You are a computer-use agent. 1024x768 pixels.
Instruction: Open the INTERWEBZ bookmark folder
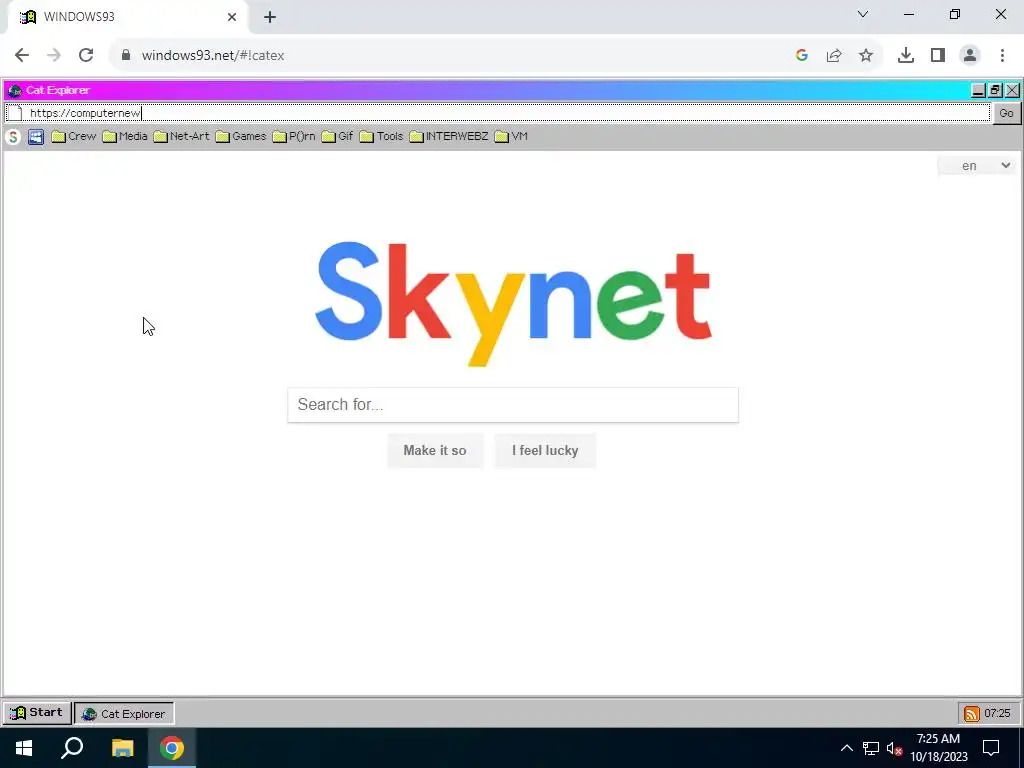coord(449,136)
